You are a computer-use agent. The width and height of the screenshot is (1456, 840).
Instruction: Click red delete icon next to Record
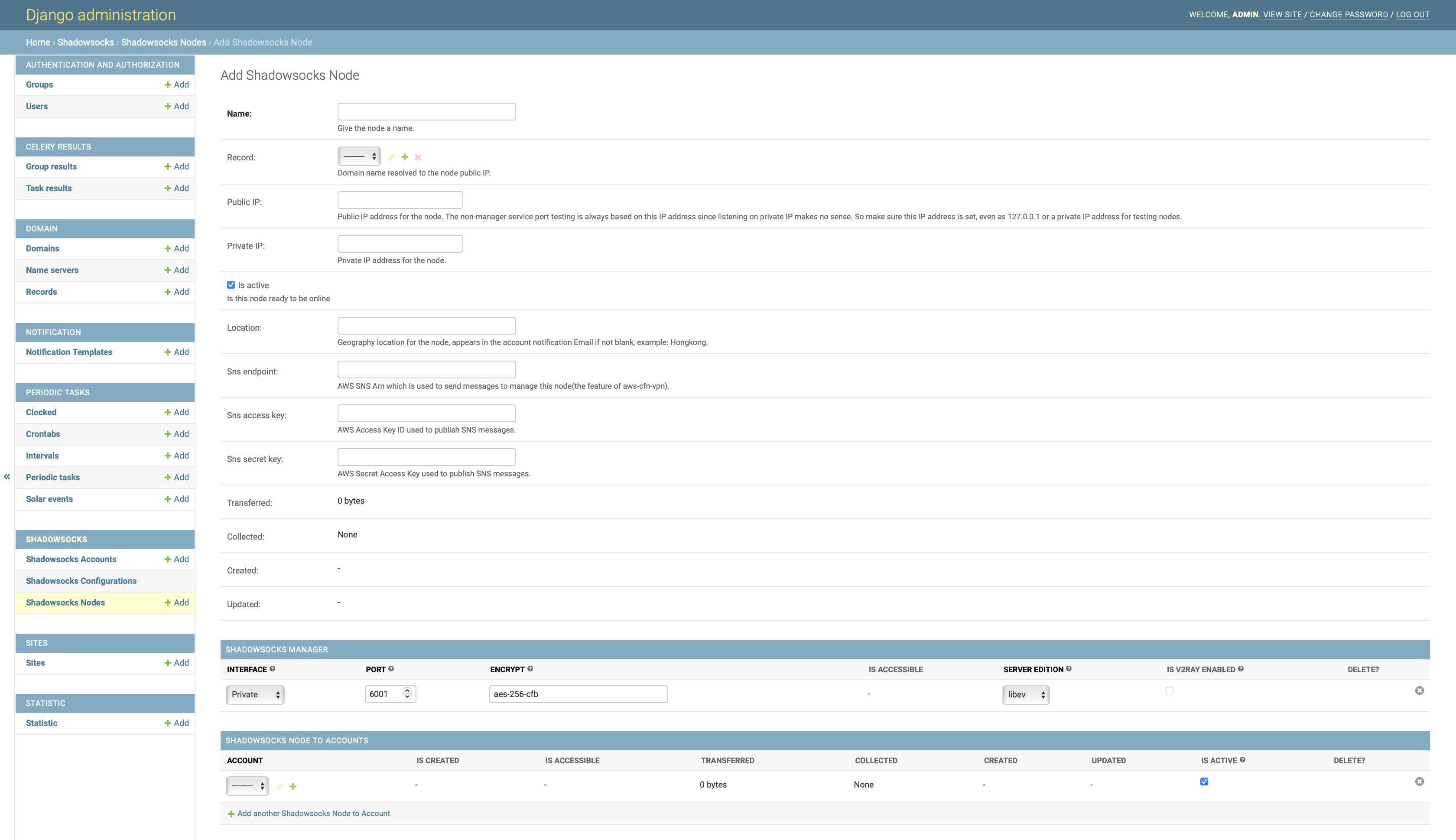coord(418,157)
